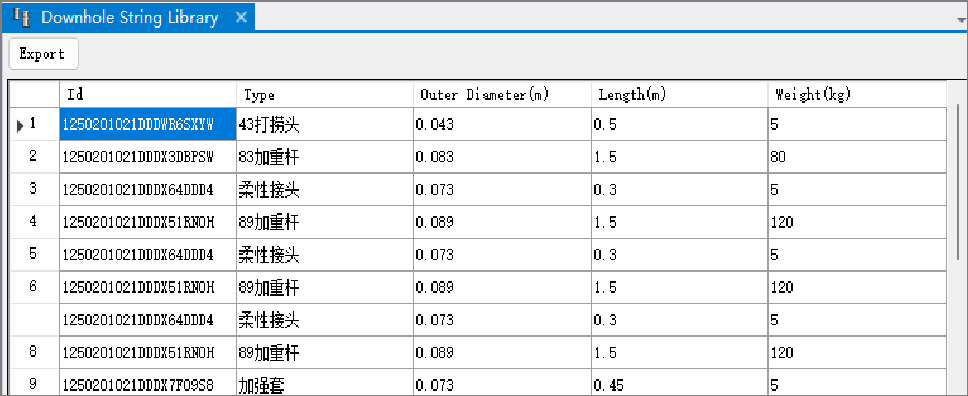
Task: Click the 43打捞头 type cell in row 1
Action: pos(325,125)
